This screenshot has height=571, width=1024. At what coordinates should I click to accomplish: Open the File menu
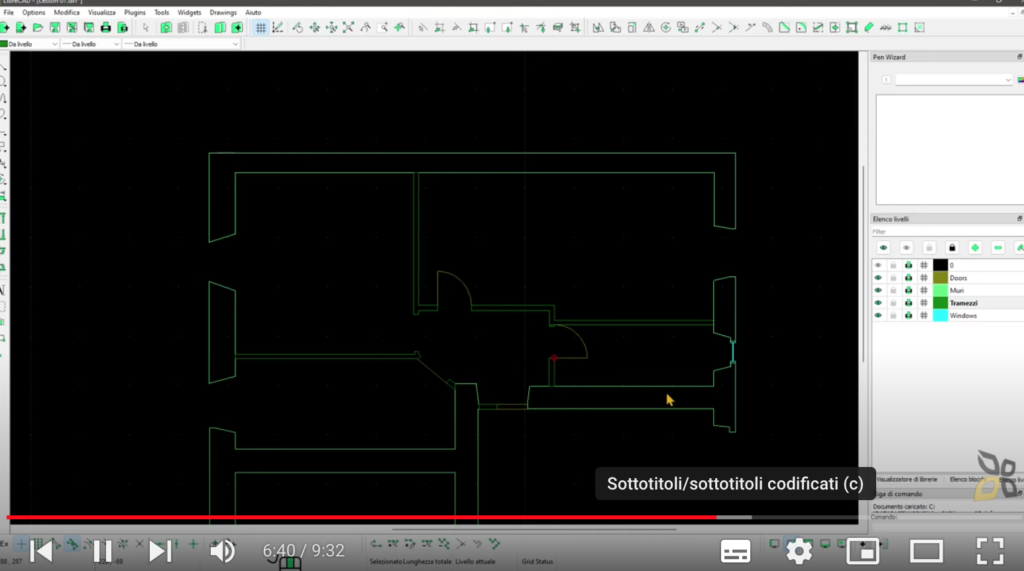click(x=8, y=12)
